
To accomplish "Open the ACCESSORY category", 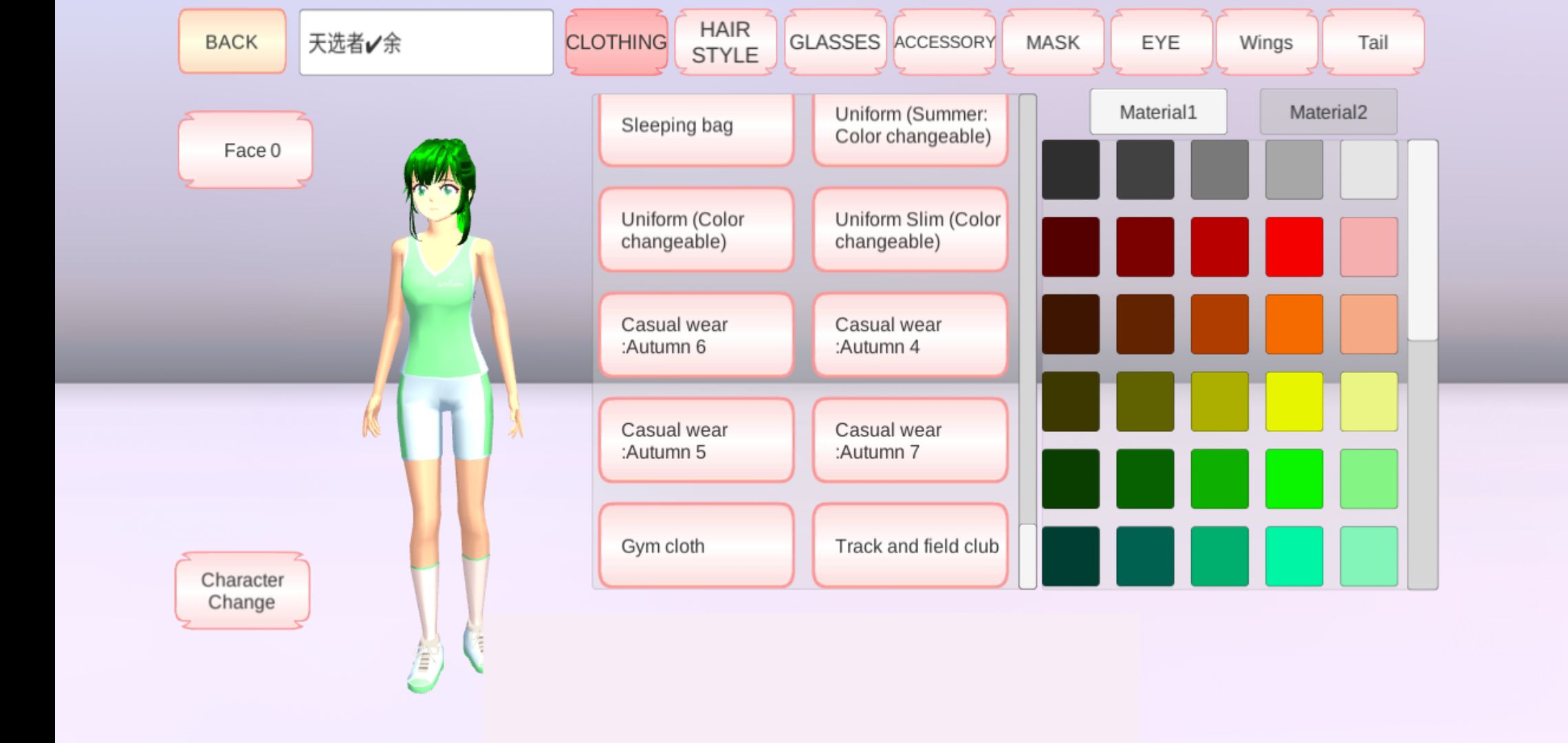I will [944, 42].
